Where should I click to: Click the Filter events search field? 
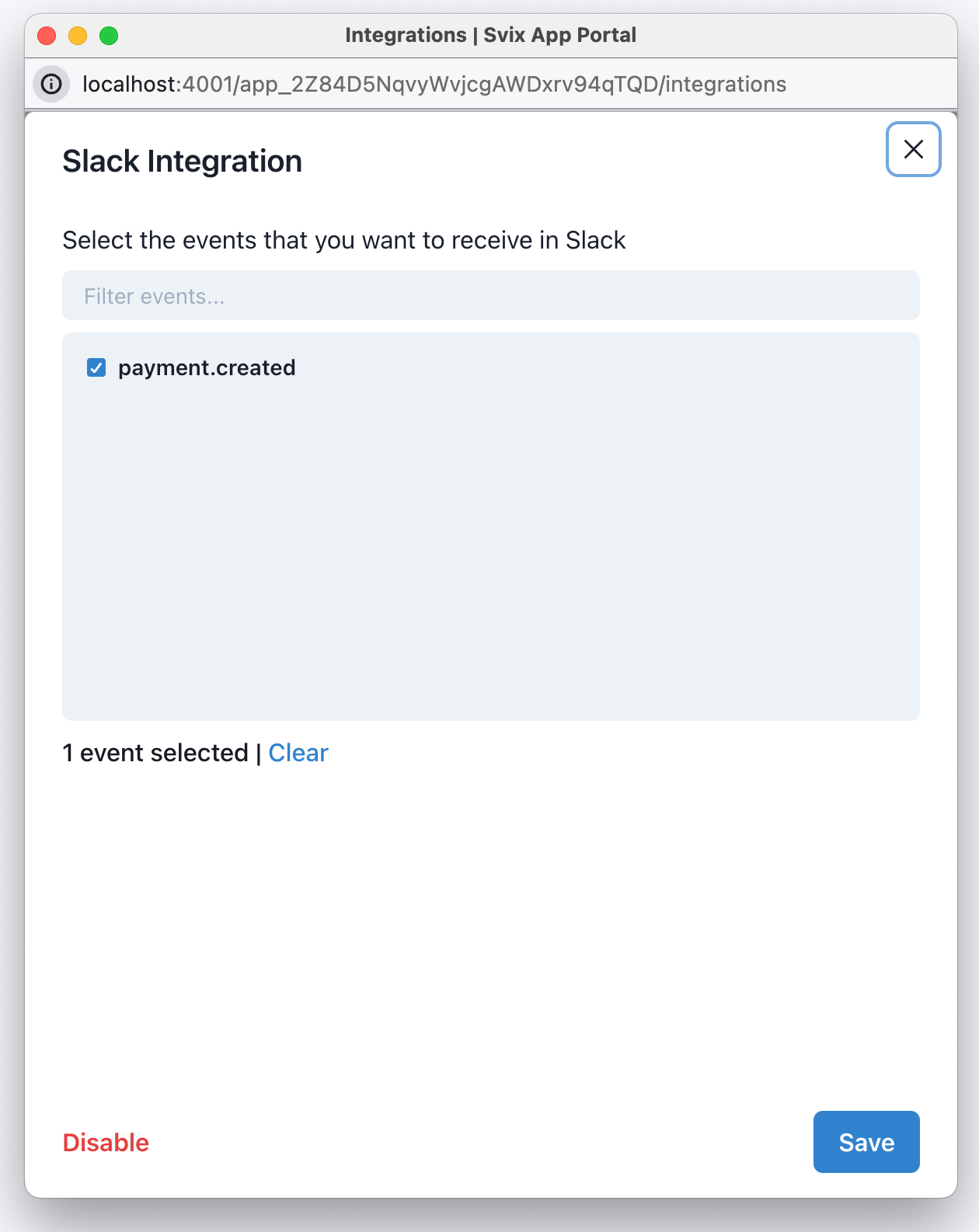click(490, 296)
